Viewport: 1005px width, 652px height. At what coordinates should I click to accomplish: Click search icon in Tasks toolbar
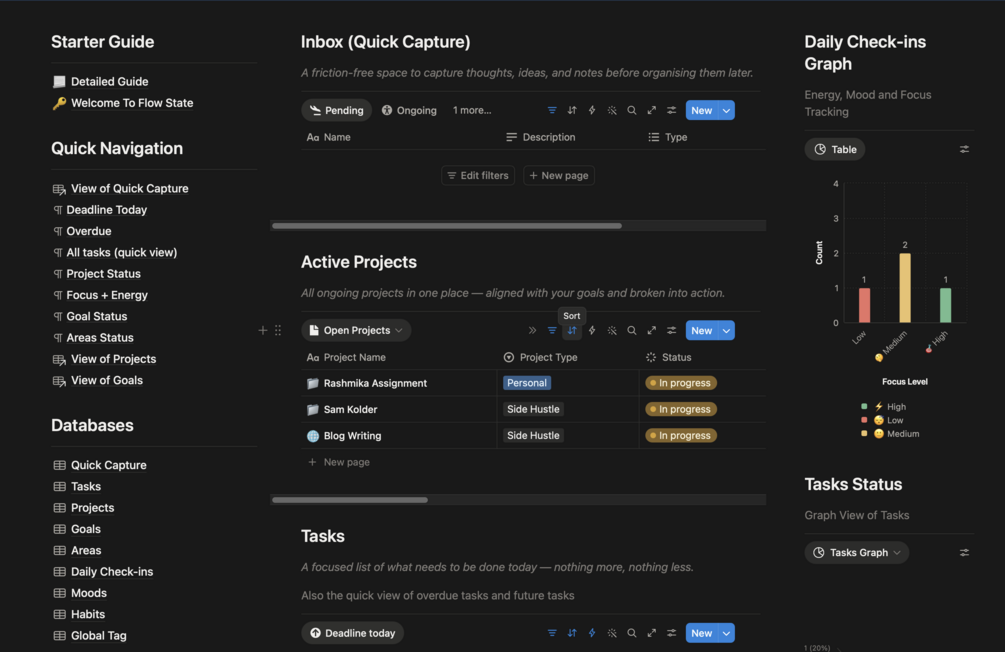tap(632, 633)
